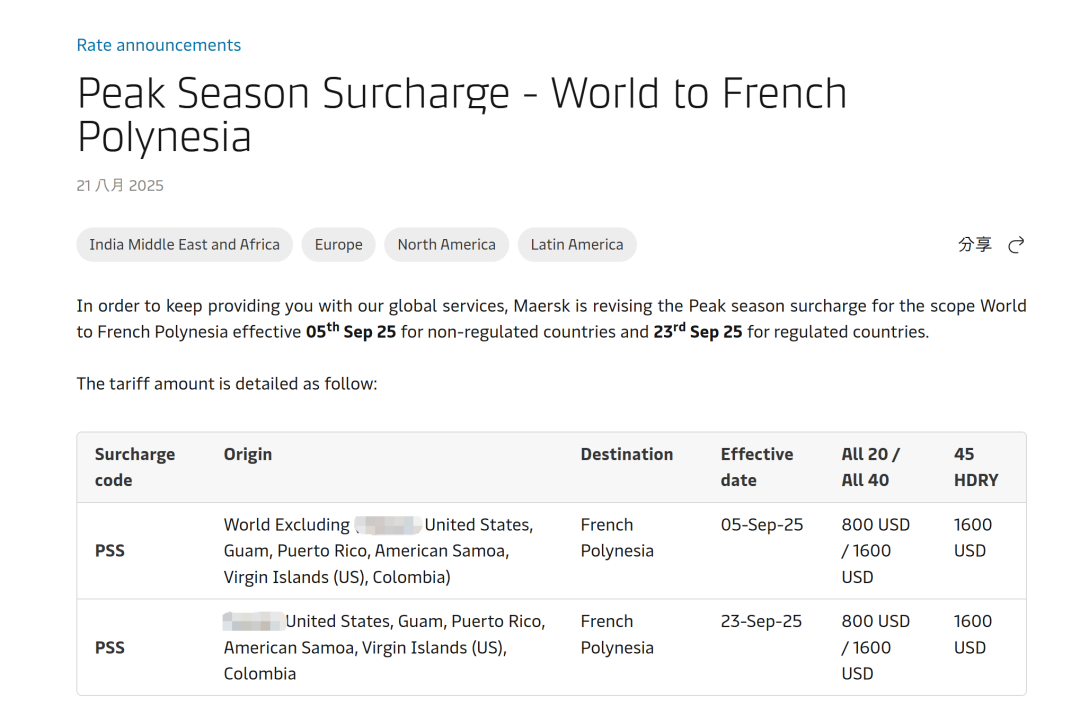The height and width of the screenshot is (723, 1080).
Task: Click the Destination column header
Action: [626, 454]
